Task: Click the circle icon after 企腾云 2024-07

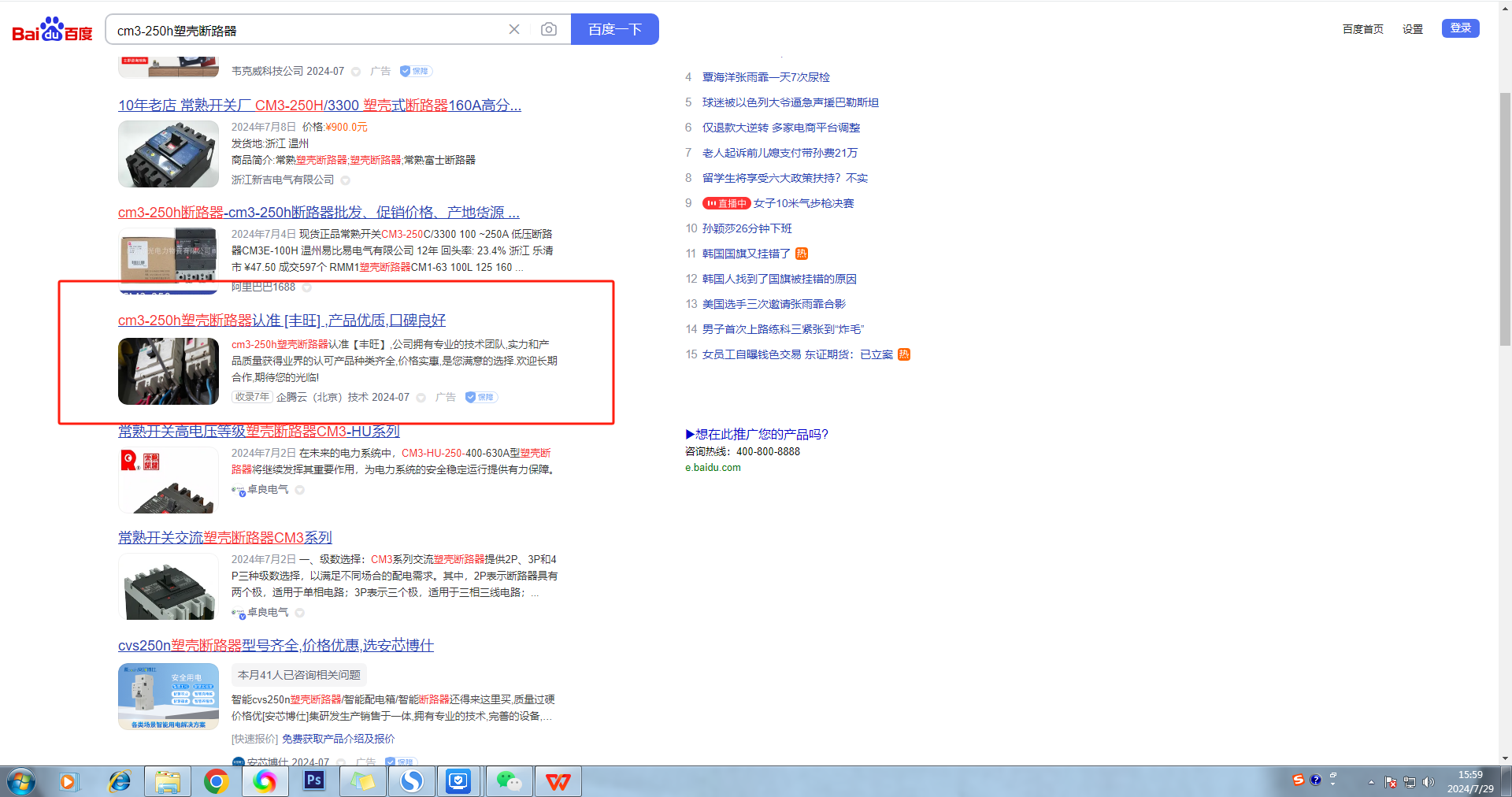Action: tap(421, 398)
